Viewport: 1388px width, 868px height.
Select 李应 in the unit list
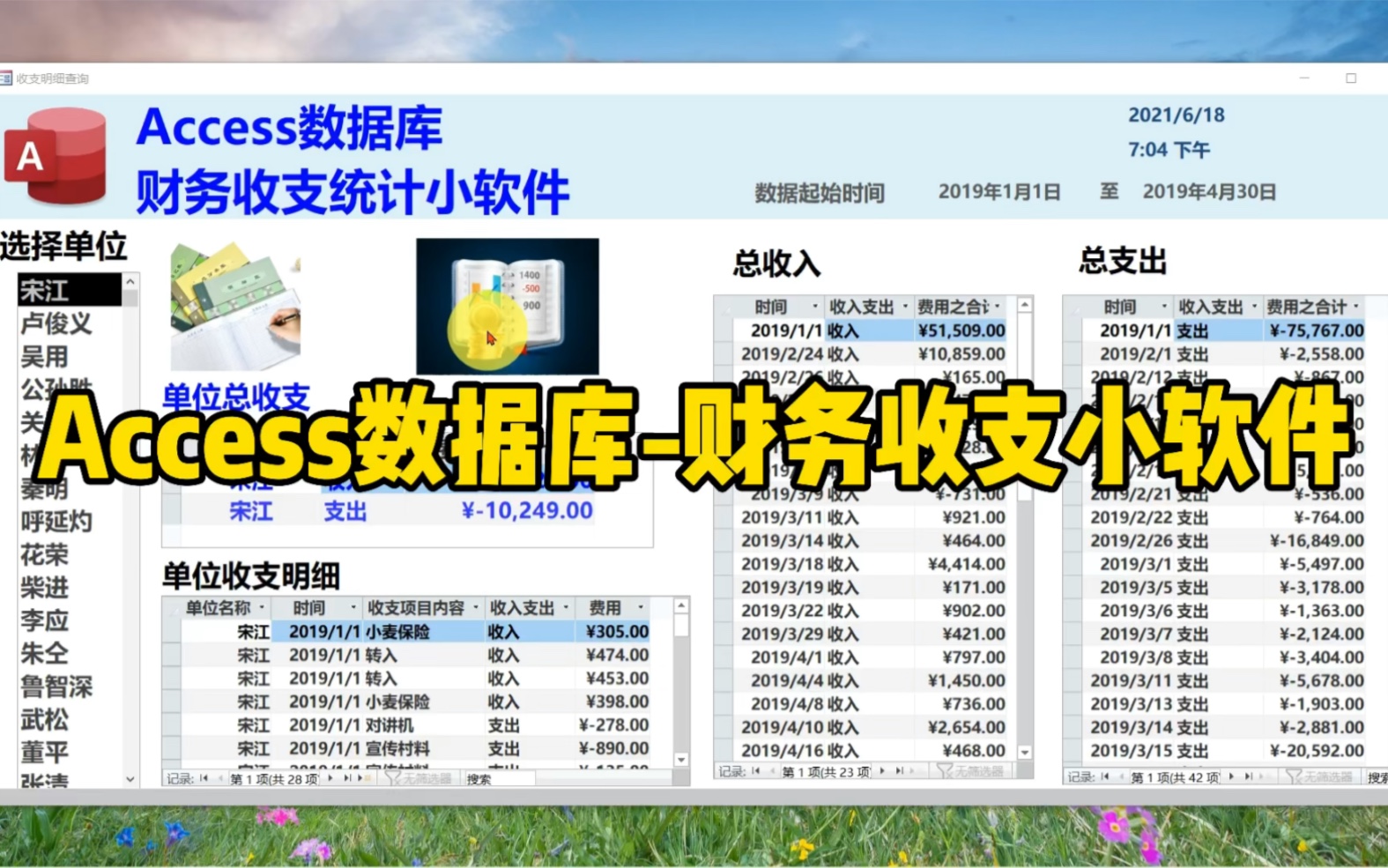tap(70, 620)
